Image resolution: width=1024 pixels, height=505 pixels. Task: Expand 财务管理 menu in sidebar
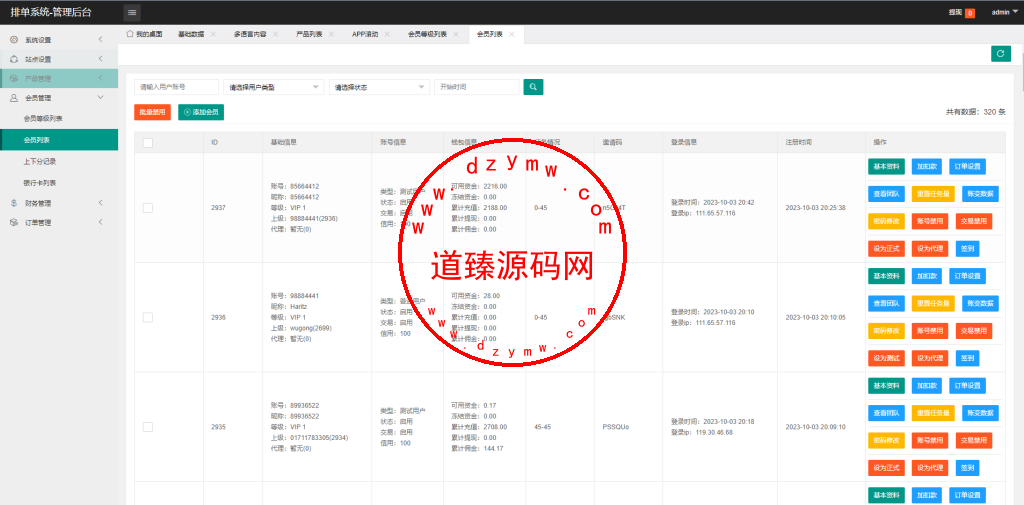[x=59, y=203]
